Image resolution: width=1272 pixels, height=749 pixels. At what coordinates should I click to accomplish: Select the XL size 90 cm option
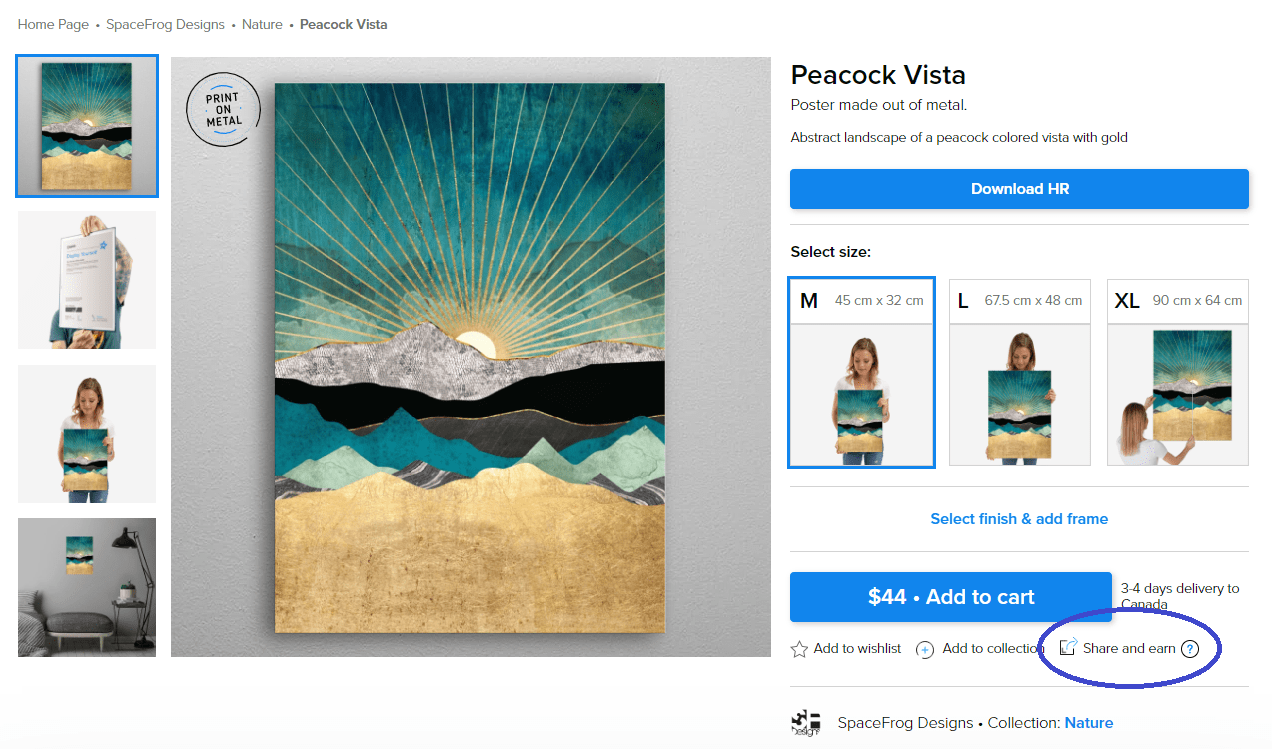(1177, 372)
